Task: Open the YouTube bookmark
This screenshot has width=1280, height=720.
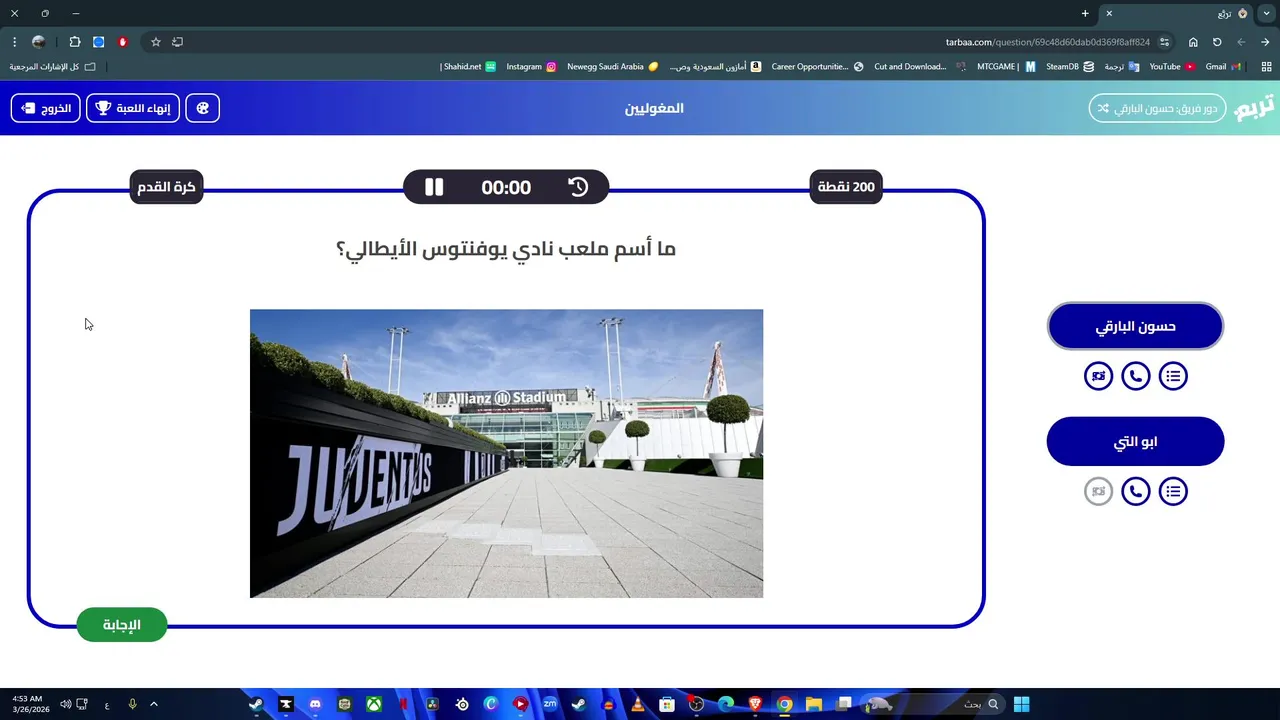Action: [x=1171, y=67]
